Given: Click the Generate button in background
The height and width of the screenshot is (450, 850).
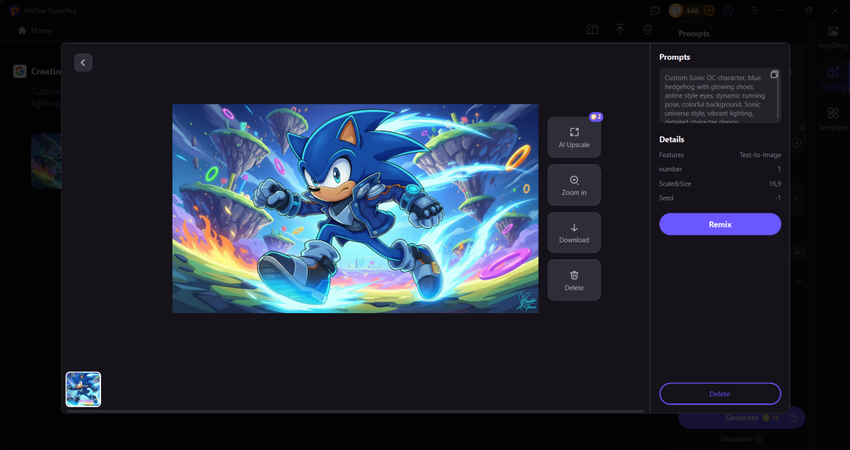Looking at the screenshot, I should click(x=742, y=417).
